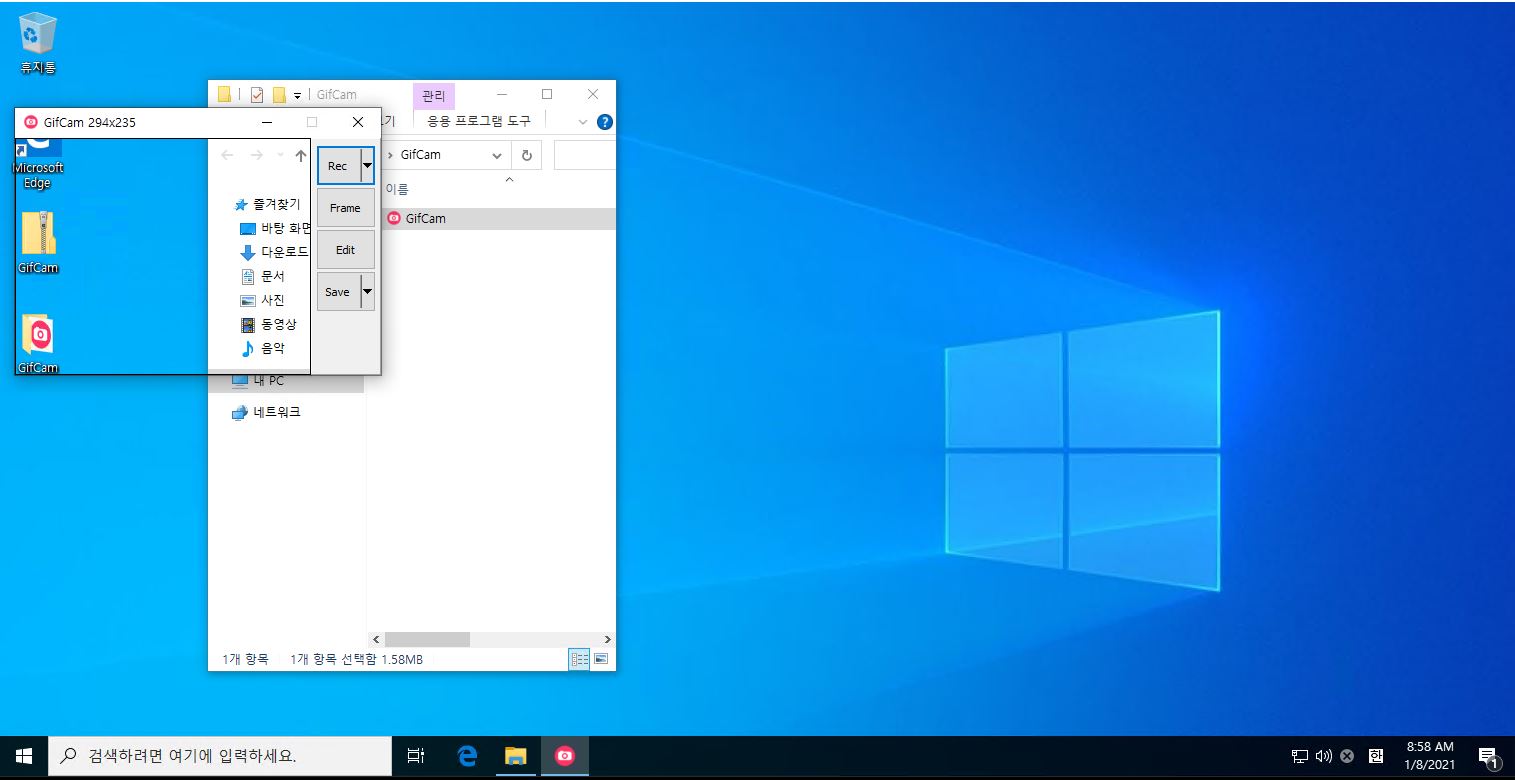Click the Frame button in GifCam
The height and width of the screenshot is (780, 1515).
point(345,208)
